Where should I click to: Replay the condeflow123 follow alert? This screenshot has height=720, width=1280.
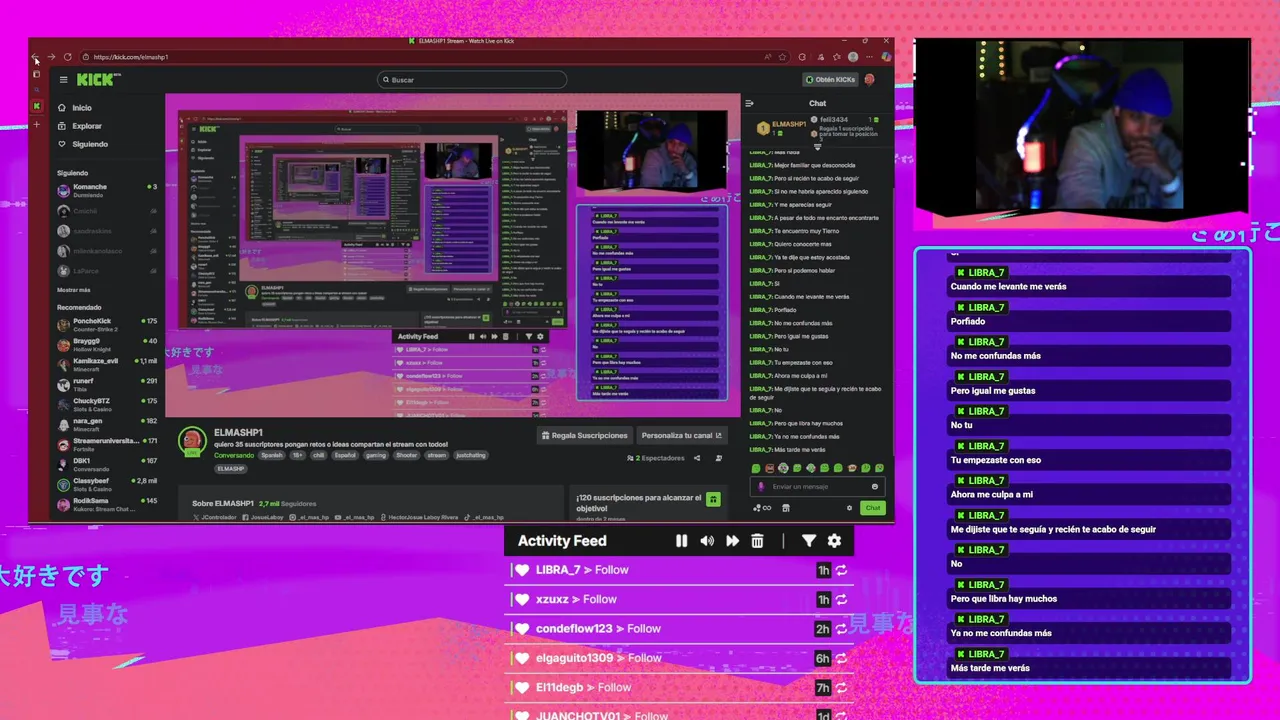(841, 629)
